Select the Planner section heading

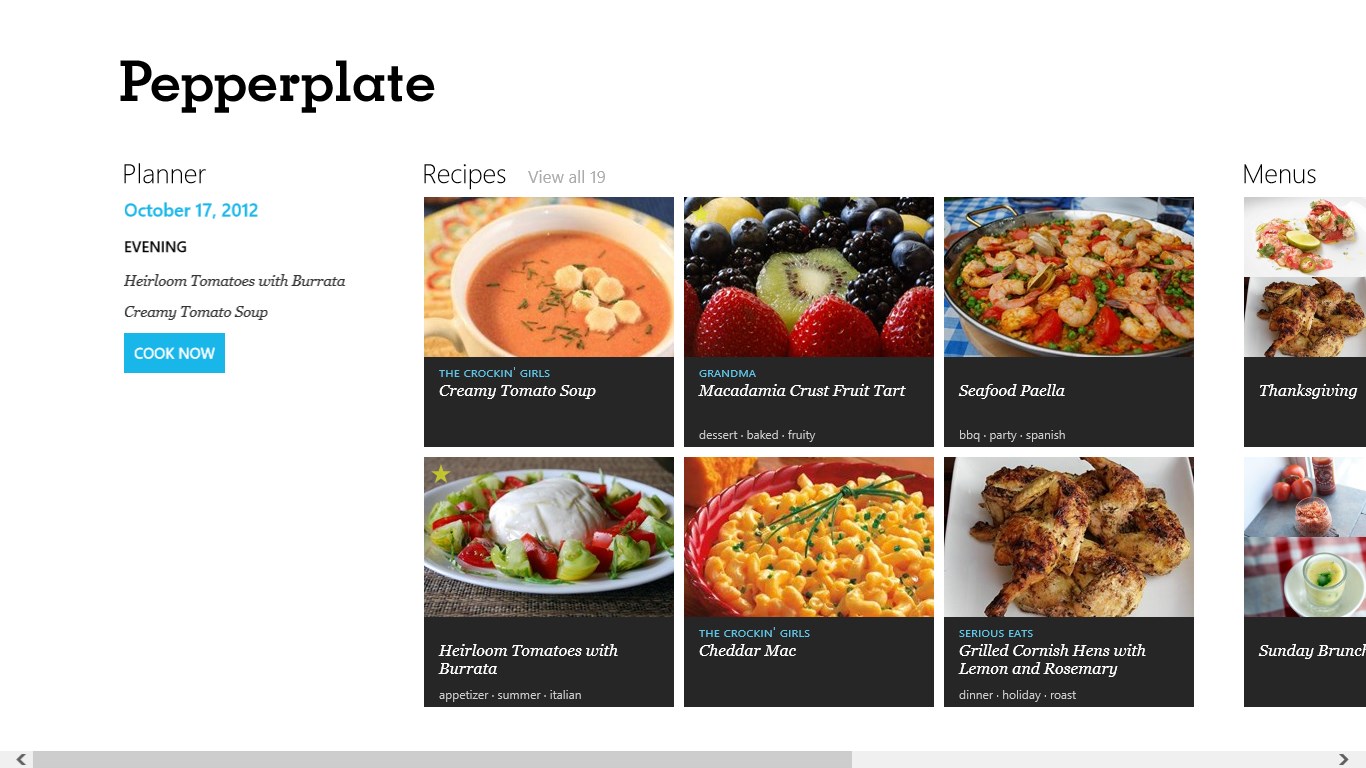tap(164, 174)
